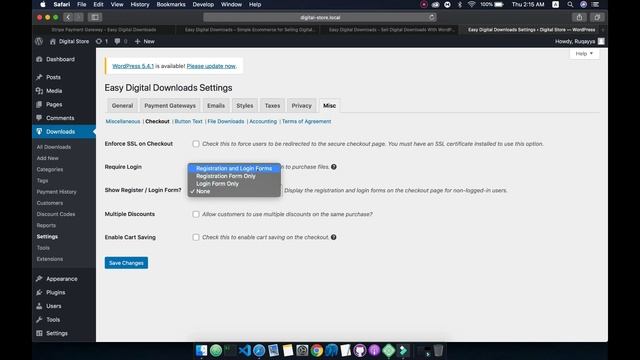Expand the Help dropdown tab
640x360 pixels.
(x=584, y=53)
